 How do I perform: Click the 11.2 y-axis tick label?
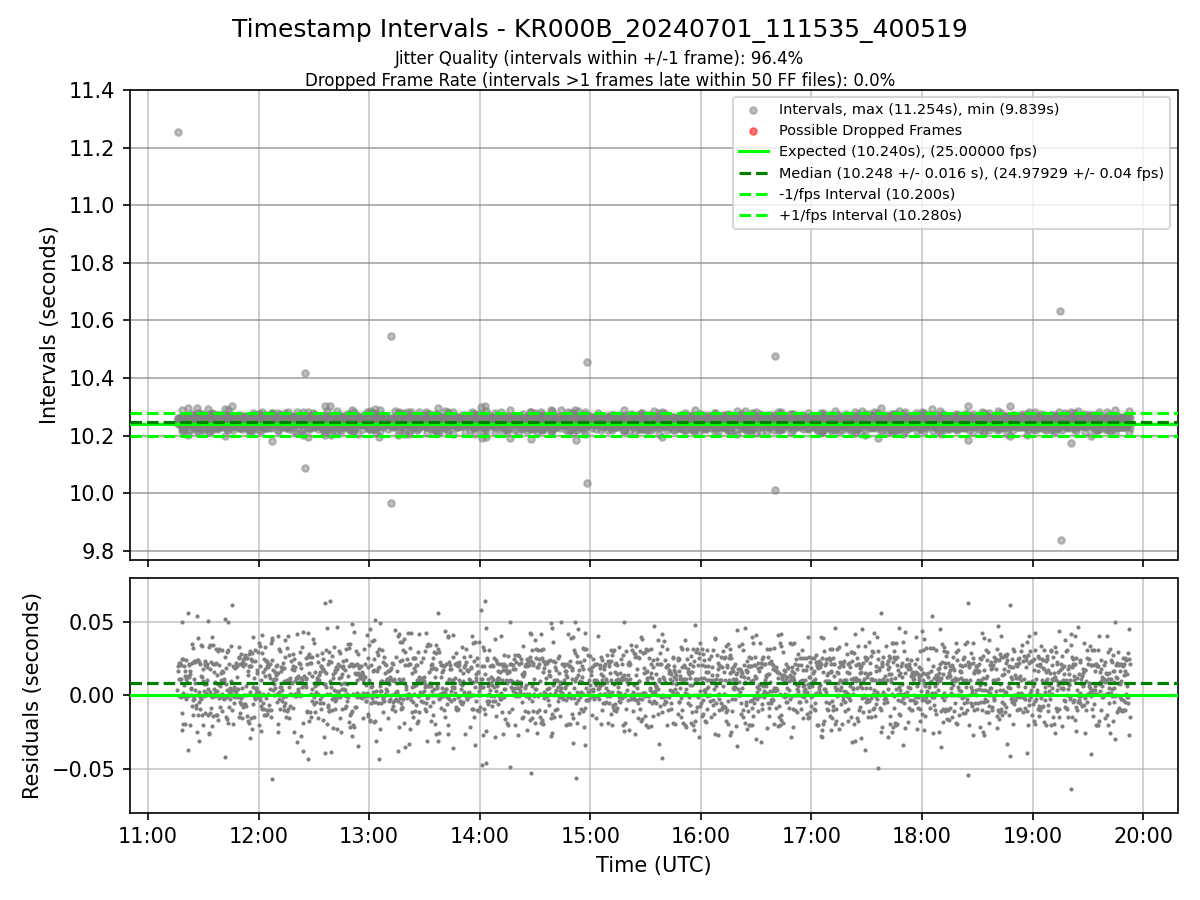[x=93, y=148]
